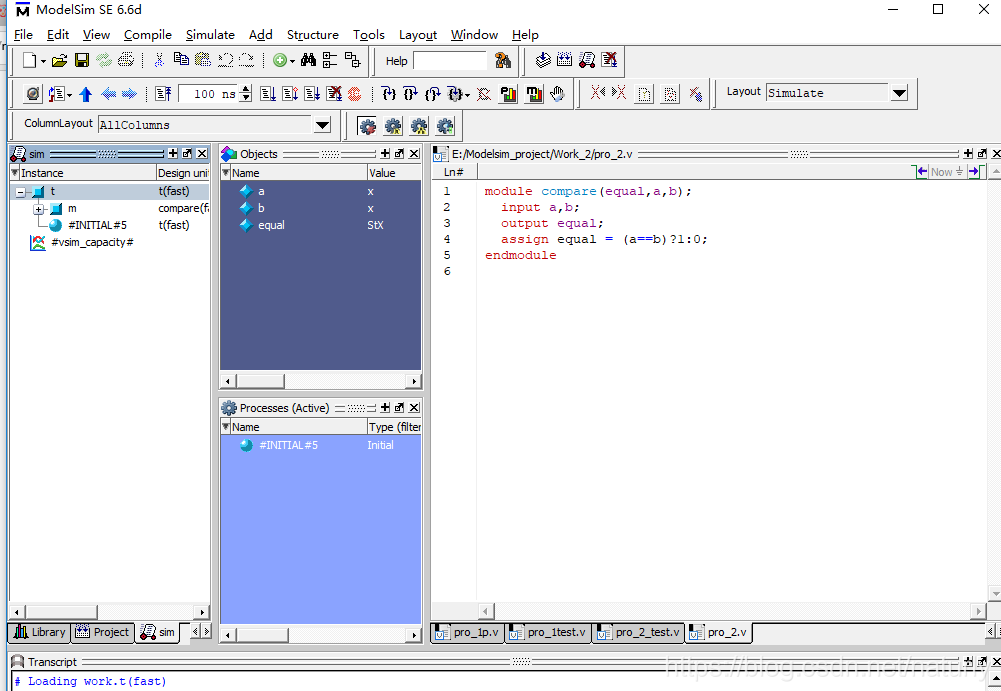The image size is (1001, 691).
Task: Open Find using the binoculars toolbar icon
Action: pos(309,60)
